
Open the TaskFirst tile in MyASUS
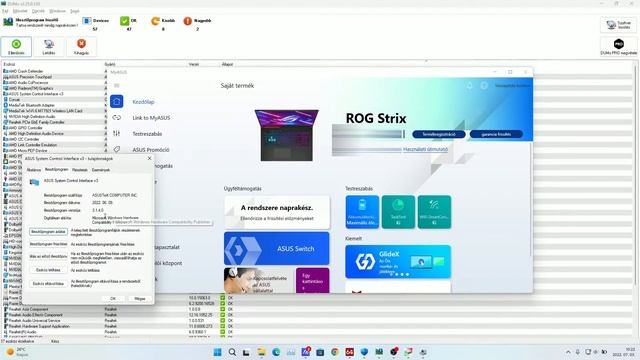tap(398, 211)
